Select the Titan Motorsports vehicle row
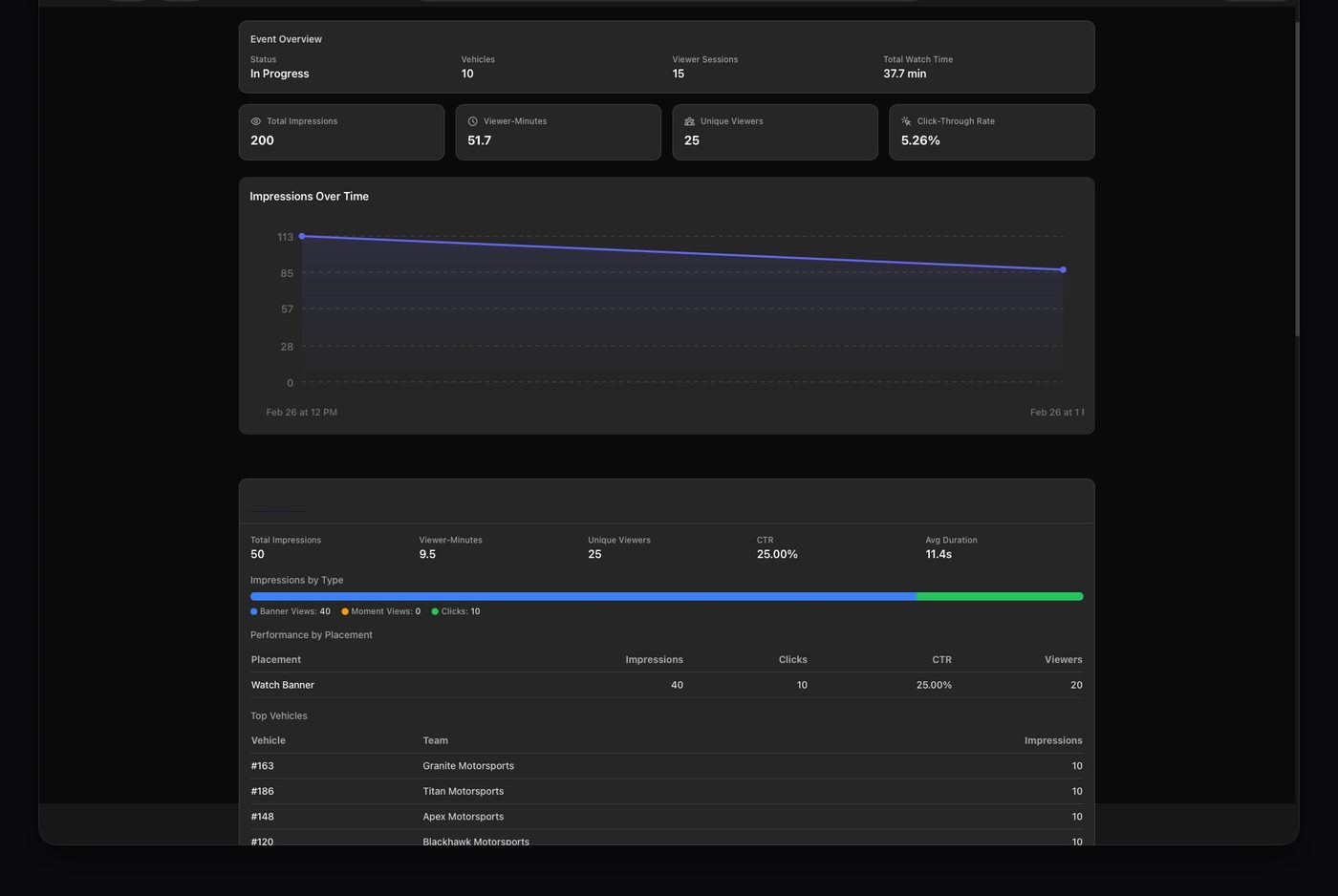The image size is (1338, 896). click(464, 791)
